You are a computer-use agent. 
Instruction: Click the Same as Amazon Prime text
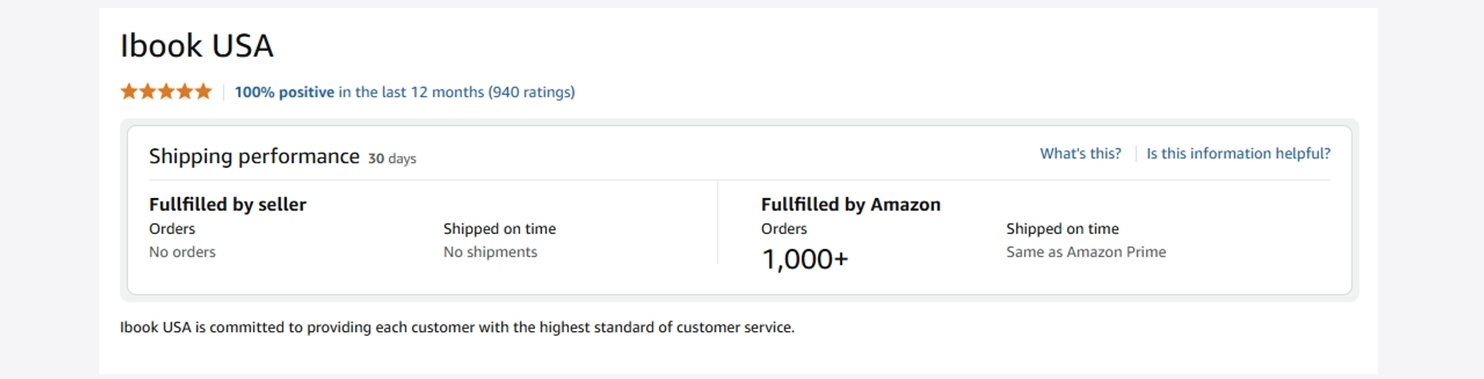(1086, 252)
